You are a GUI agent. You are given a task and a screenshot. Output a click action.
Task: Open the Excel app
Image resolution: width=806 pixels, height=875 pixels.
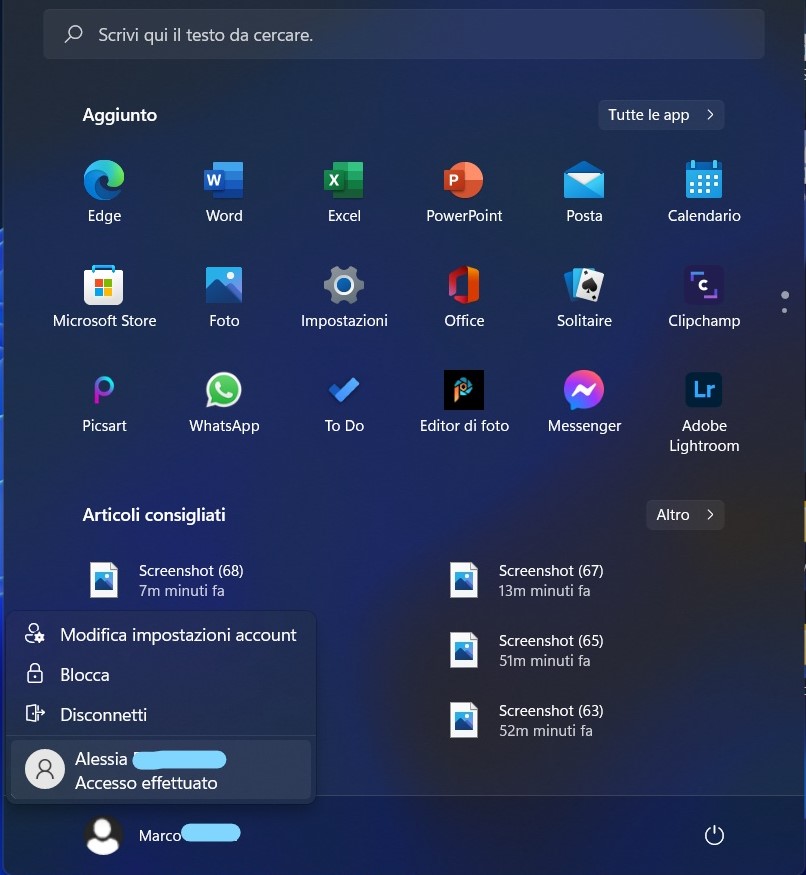coord(344,191)
